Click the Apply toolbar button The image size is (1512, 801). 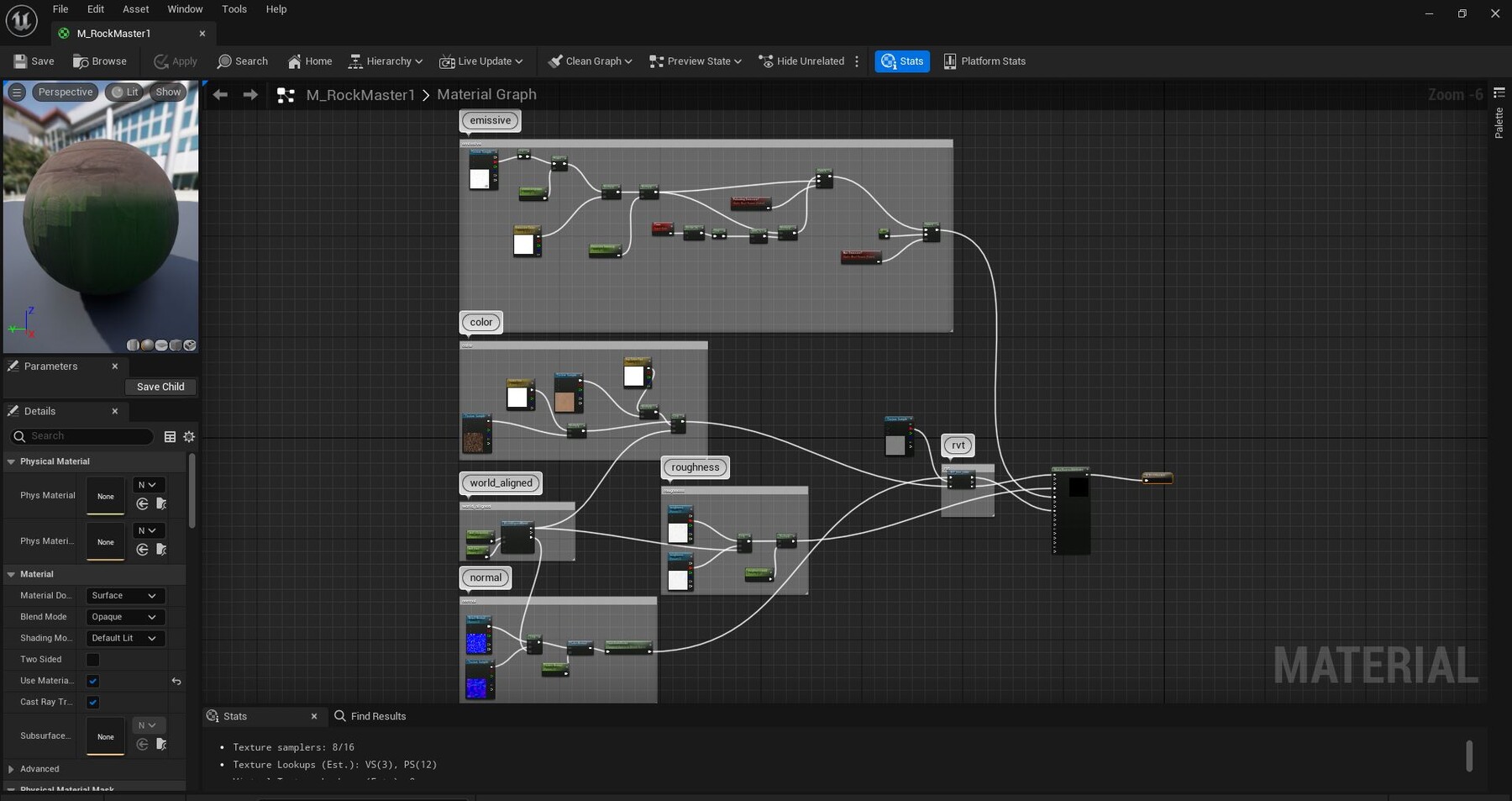176,61
